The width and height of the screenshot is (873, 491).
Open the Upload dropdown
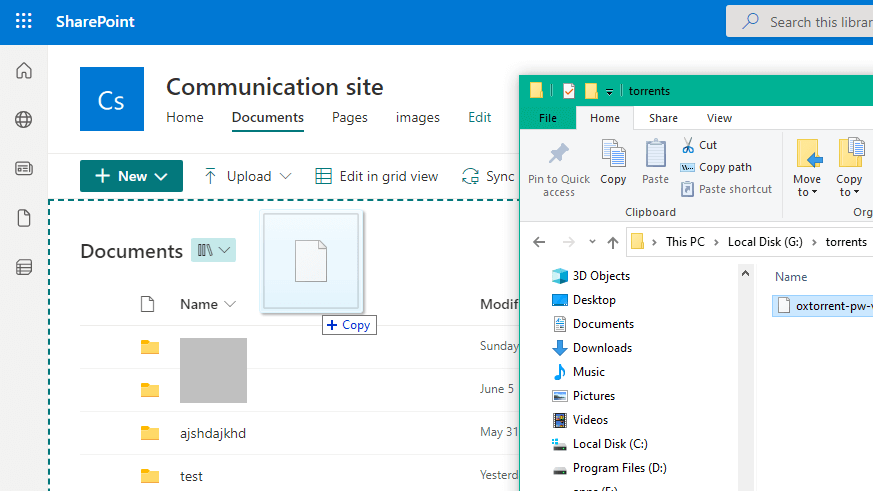pos(248,176)
